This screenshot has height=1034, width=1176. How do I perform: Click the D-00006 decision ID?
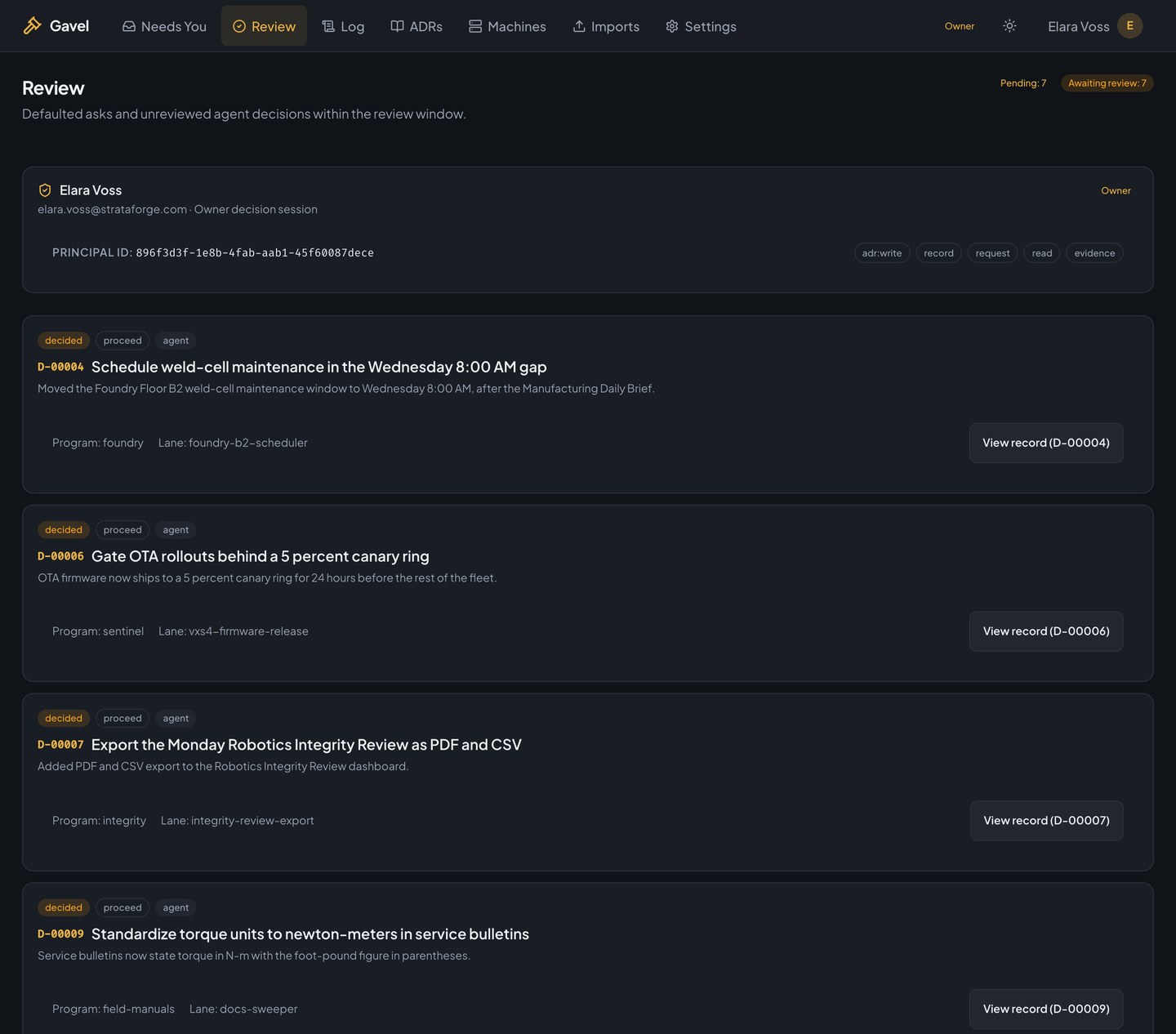[60, 556]
